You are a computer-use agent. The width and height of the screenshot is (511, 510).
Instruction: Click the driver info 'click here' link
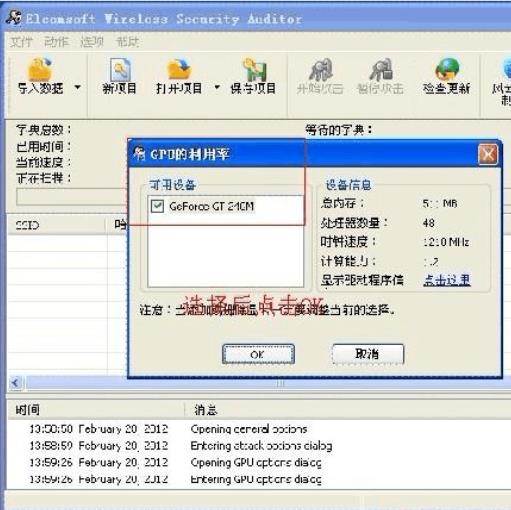[x=447, y=280]
